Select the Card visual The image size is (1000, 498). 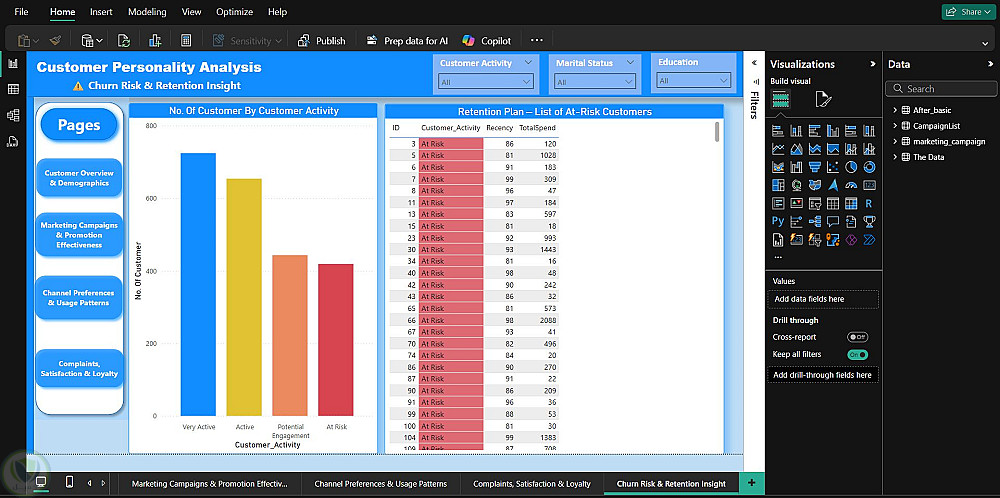tap(869, 186)
